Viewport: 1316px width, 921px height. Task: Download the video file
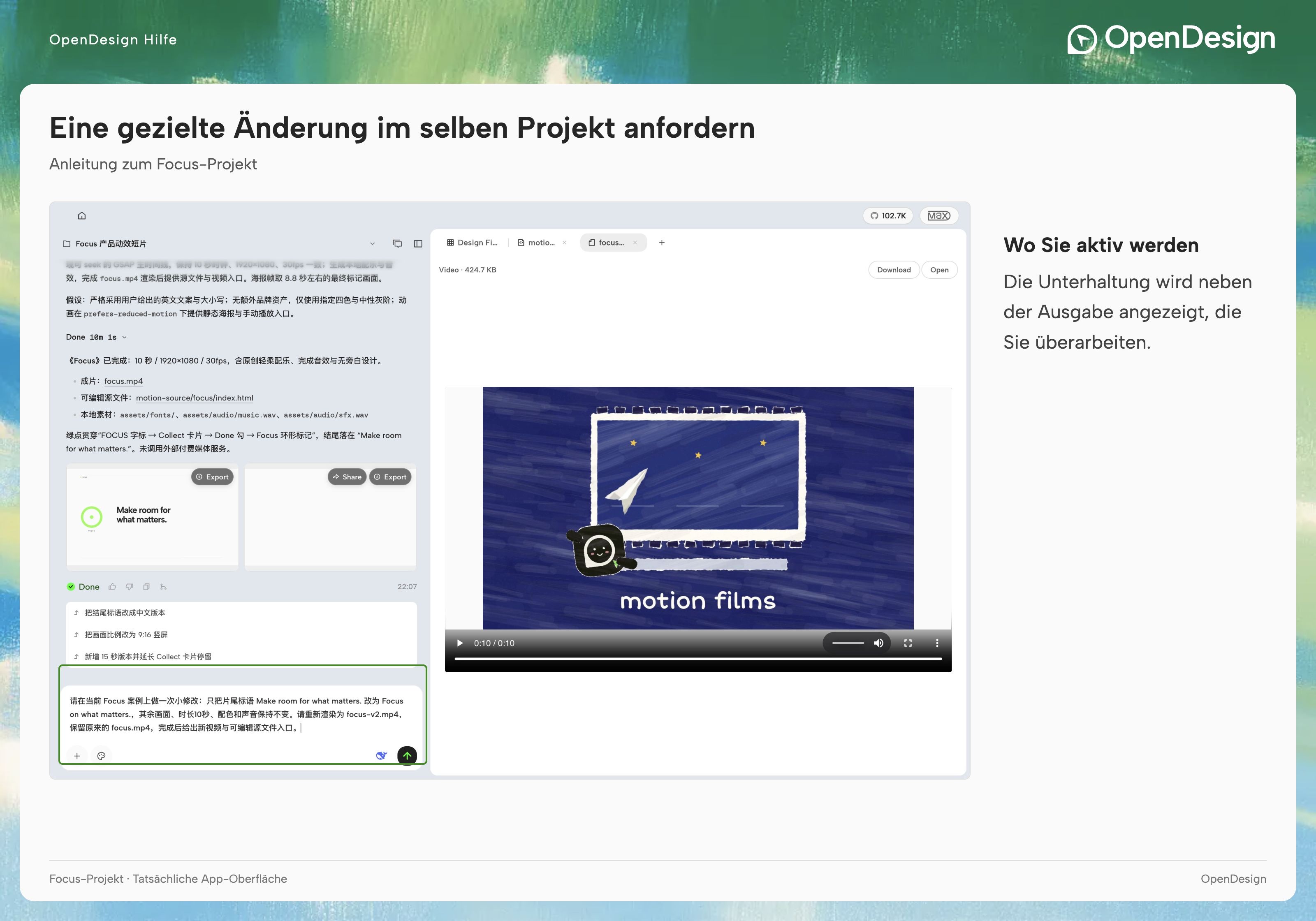click(894, 270)
